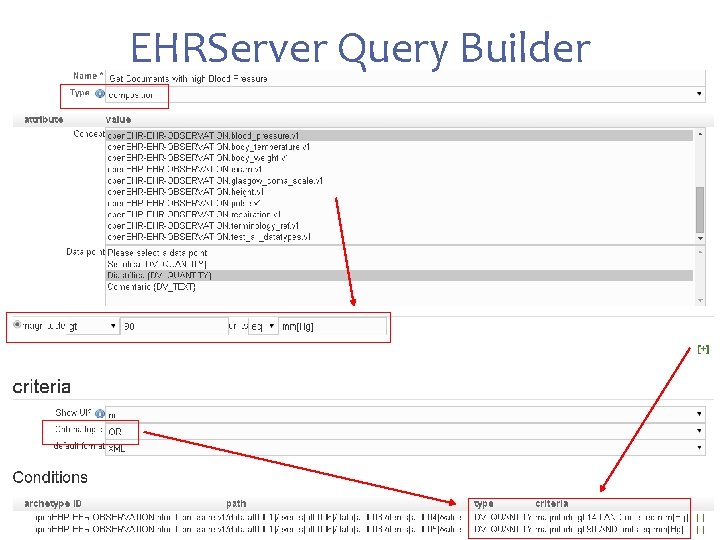Screen dimensions: 720x540
Task: Remove the condition row with magnitude gt 140
Action: coord(700,518)
